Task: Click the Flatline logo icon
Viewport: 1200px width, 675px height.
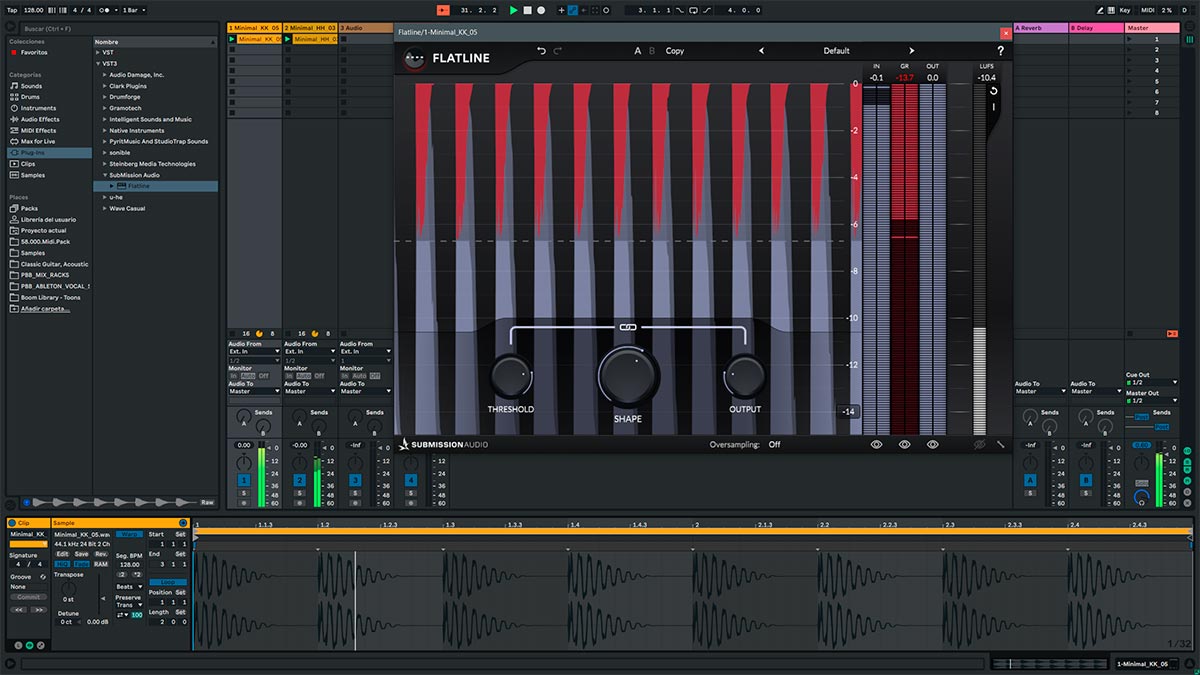Action: (x=413, y=58)
